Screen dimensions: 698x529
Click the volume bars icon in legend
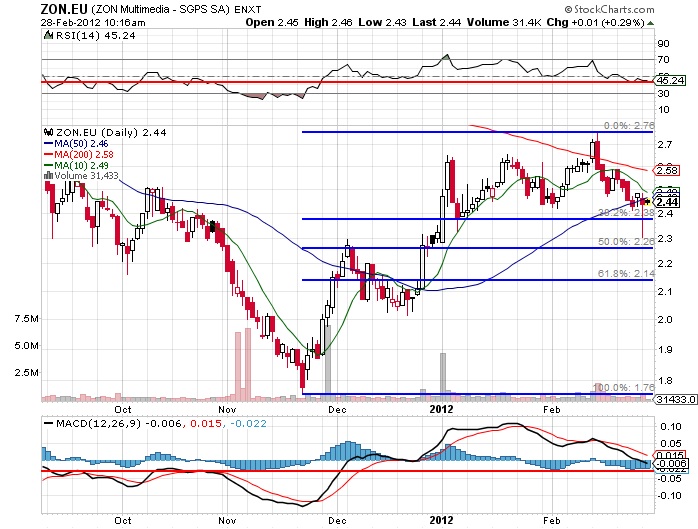pyautogui.click(x=49, y=175)
